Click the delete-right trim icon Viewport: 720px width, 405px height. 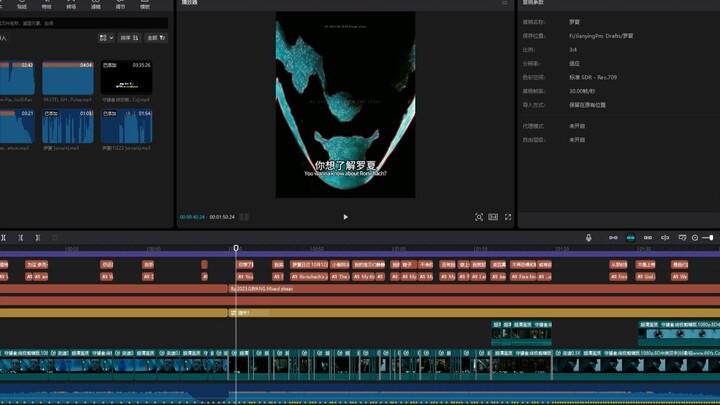tap(38, 237)
